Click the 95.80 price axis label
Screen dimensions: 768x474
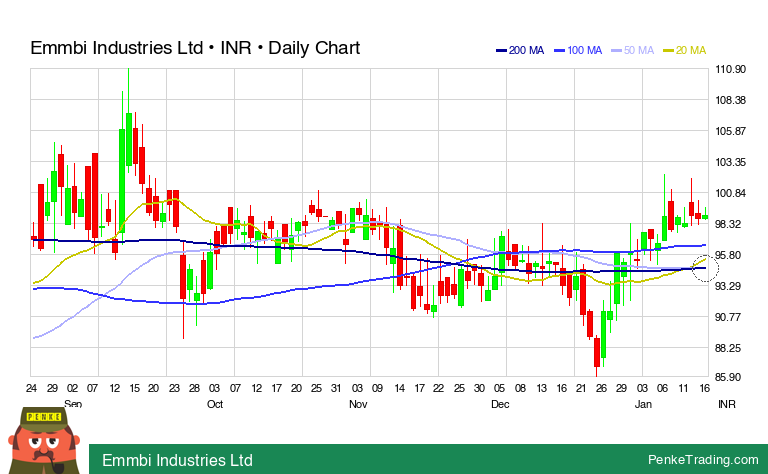coord(730,255)
